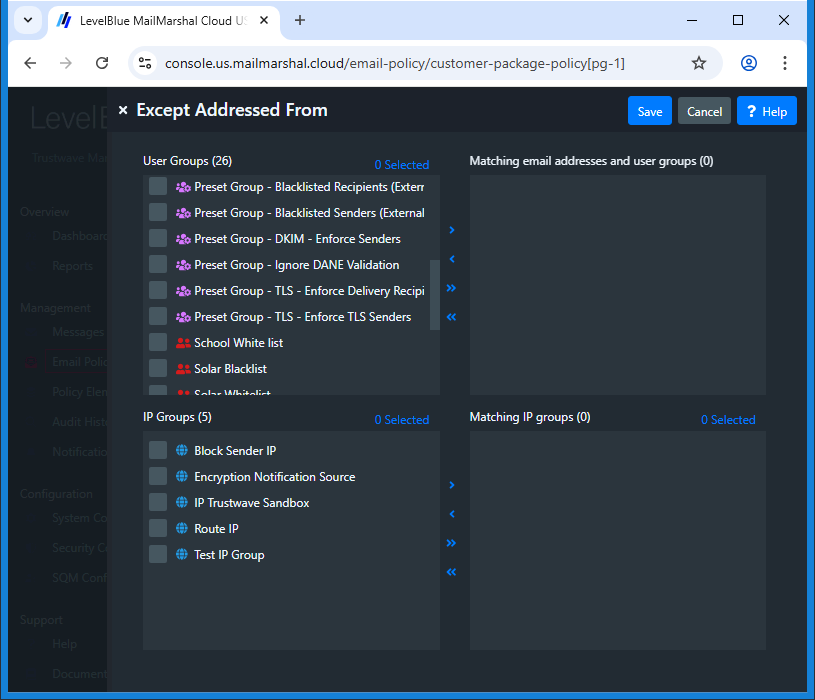The width and height of the screenshot is (815, 700).
Task: Remove all user groups with double left arrow
Action: coord(451,317)
